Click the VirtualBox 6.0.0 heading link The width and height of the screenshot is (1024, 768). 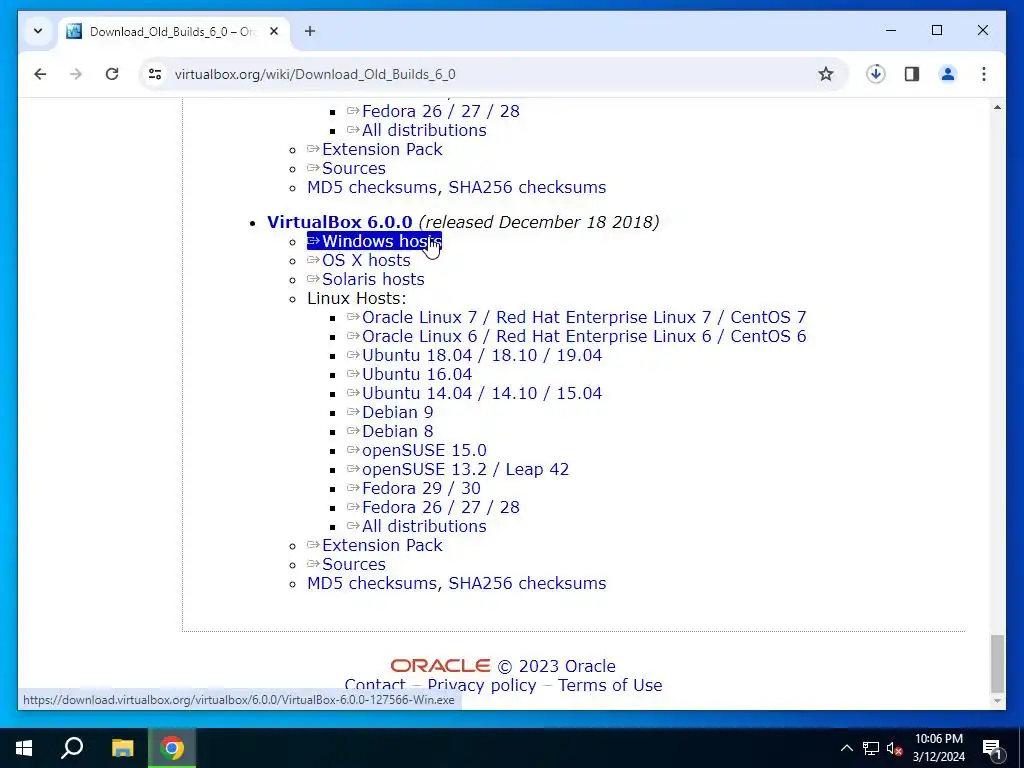click(x=340, y=222)
